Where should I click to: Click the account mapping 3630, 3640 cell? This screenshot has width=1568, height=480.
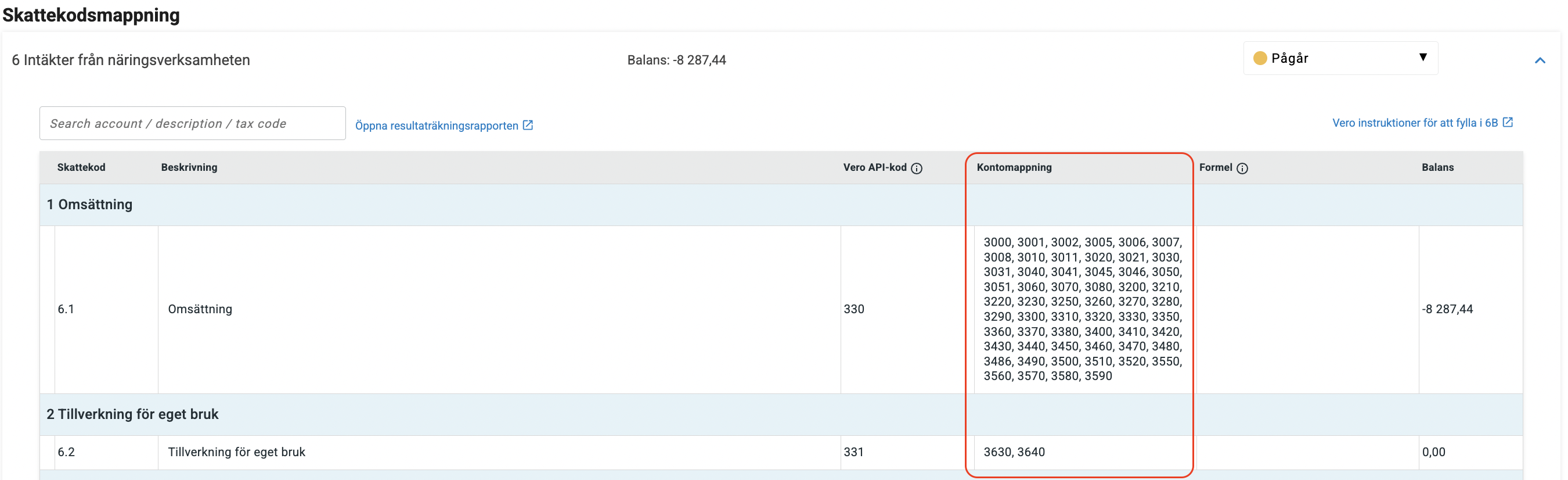[1014, 452]
